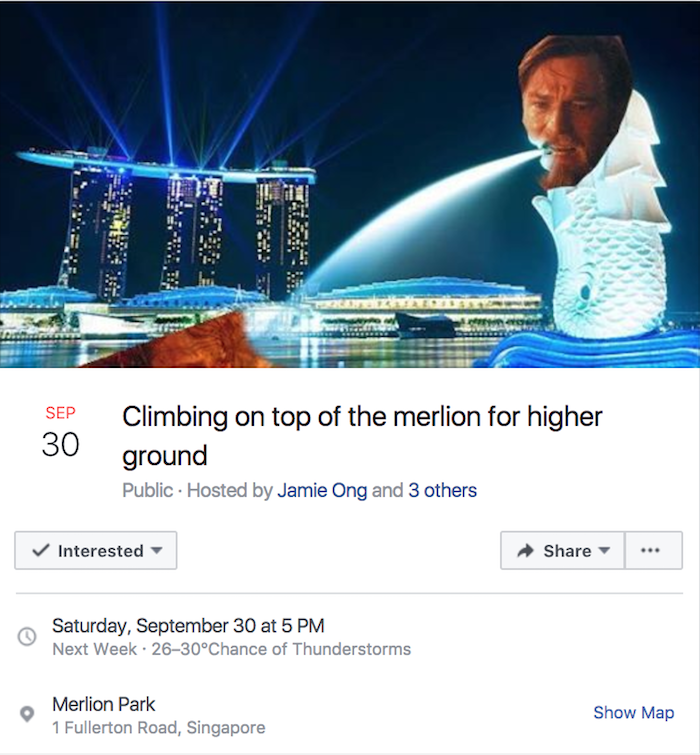Screen dimensions: 700x755
Task: Click the Chance of Thunderstorms forecast text
Action: (x=320, y=649)
